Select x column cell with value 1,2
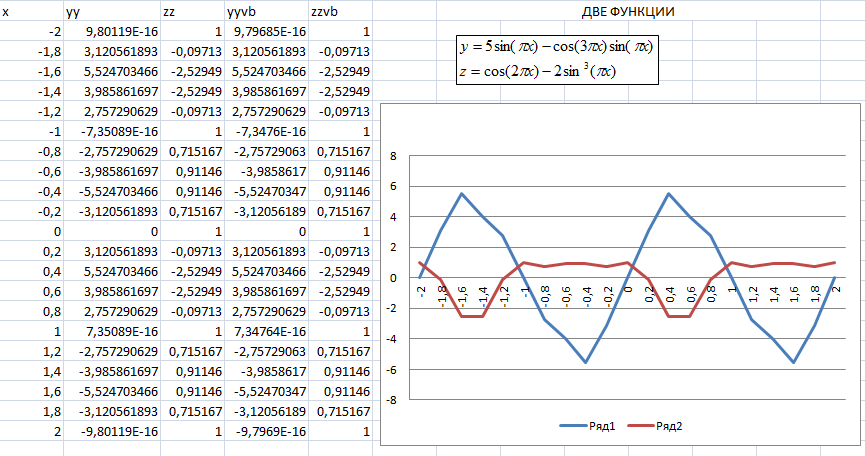Image resolution: width=865 pixels, height=456 pixels. pyautogui.click(x=31, y=351)
